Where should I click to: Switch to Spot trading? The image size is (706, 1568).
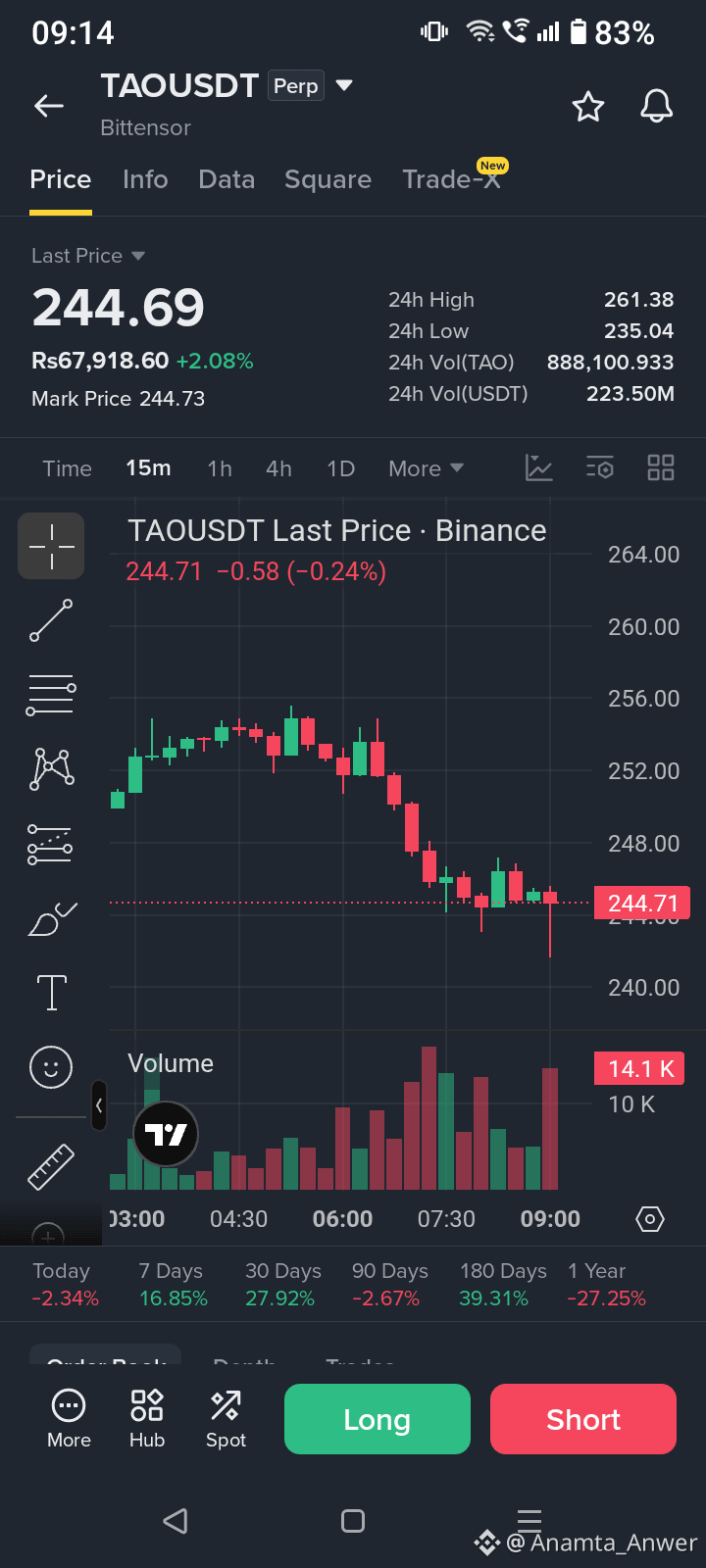coord(226,1419)
